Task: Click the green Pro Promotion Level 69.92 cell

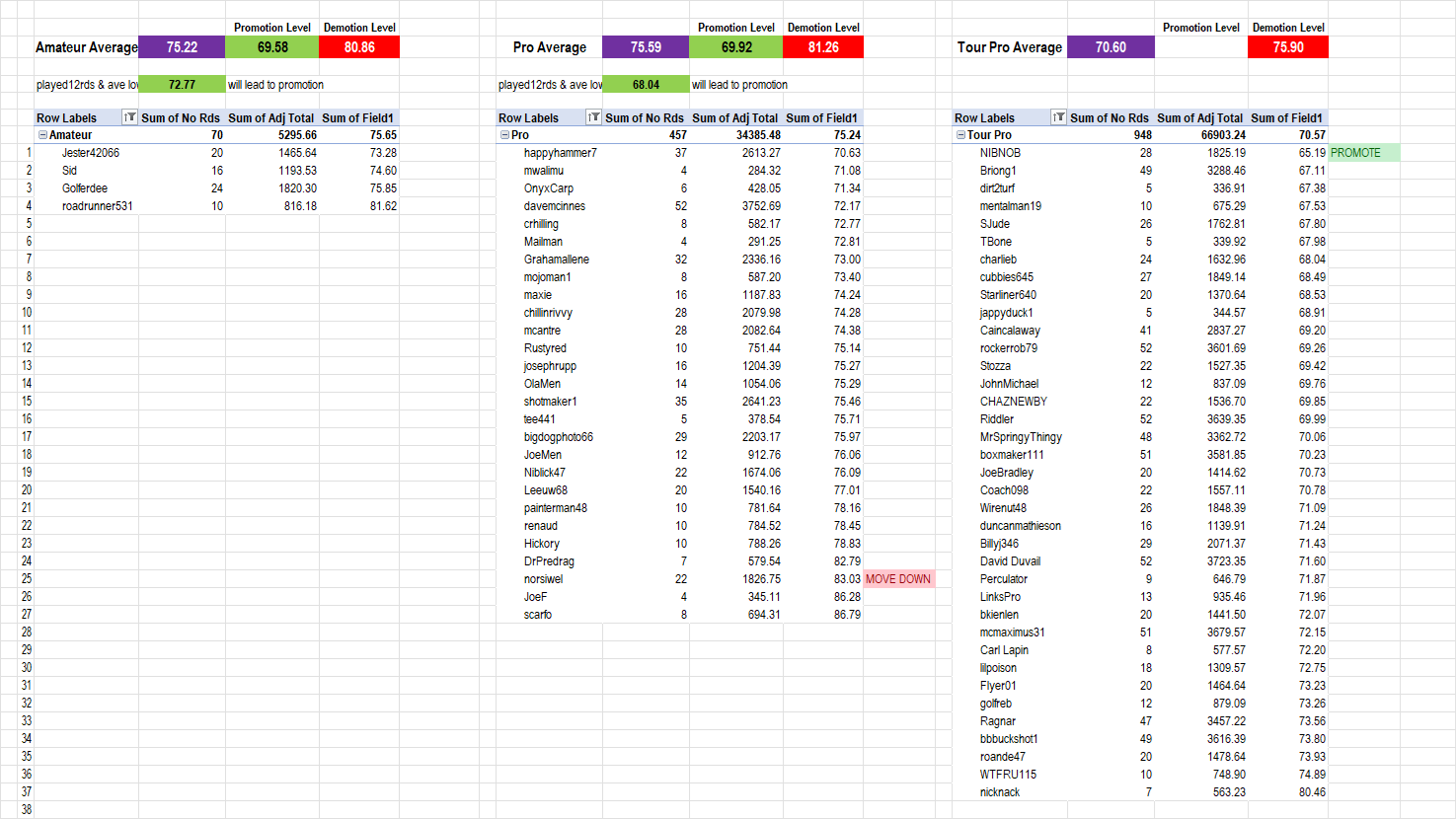Action: point(736,47)
